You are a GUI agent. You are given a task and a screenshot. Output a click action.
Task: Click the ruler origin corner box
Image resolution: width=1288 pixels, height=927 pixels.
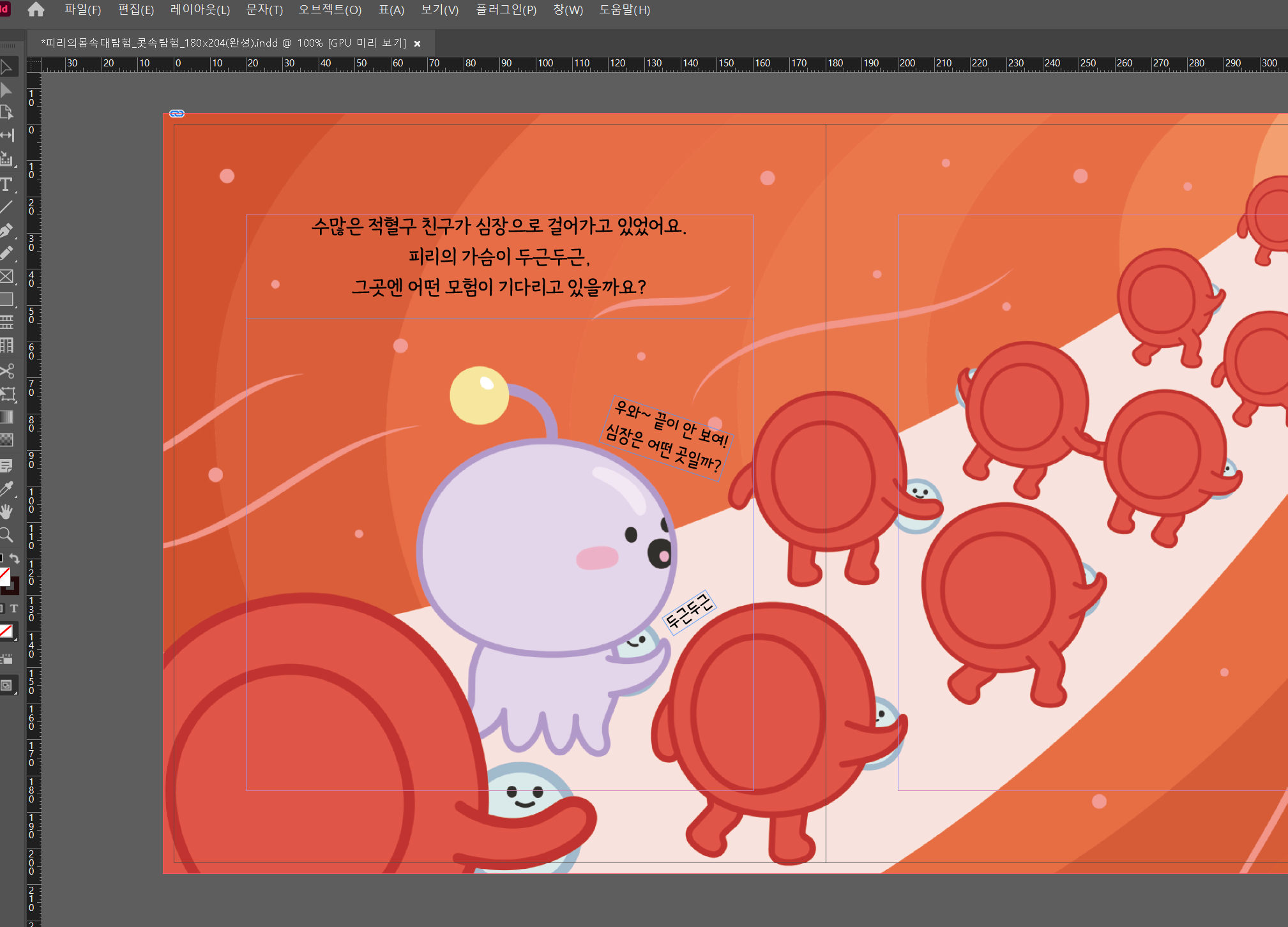coord(34,64)
